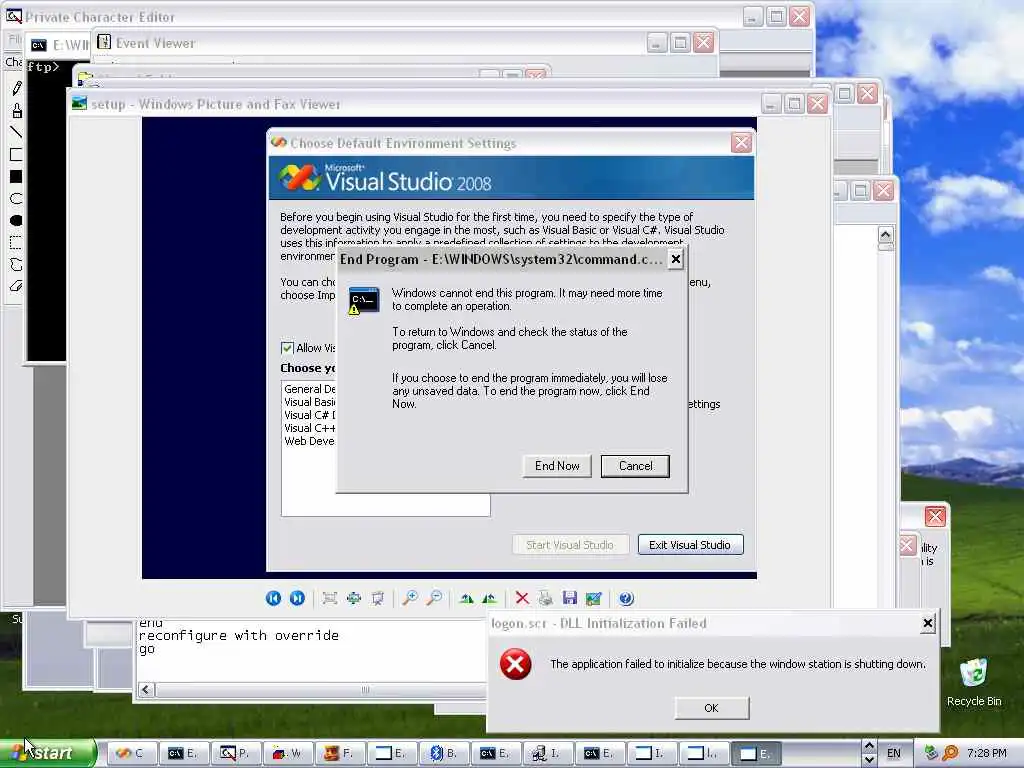Select Brush tool in Private Character Editor

[x=16, y=110]
